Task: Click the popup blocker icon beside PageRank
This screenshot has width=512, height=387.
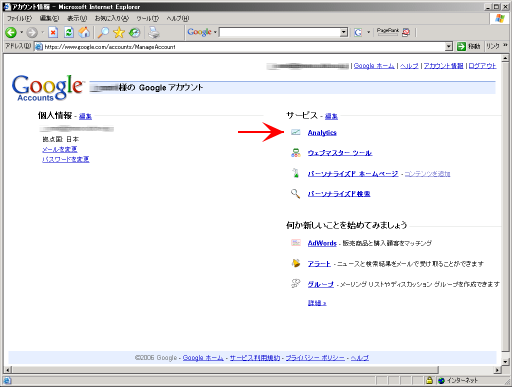Action: [406, 32]
